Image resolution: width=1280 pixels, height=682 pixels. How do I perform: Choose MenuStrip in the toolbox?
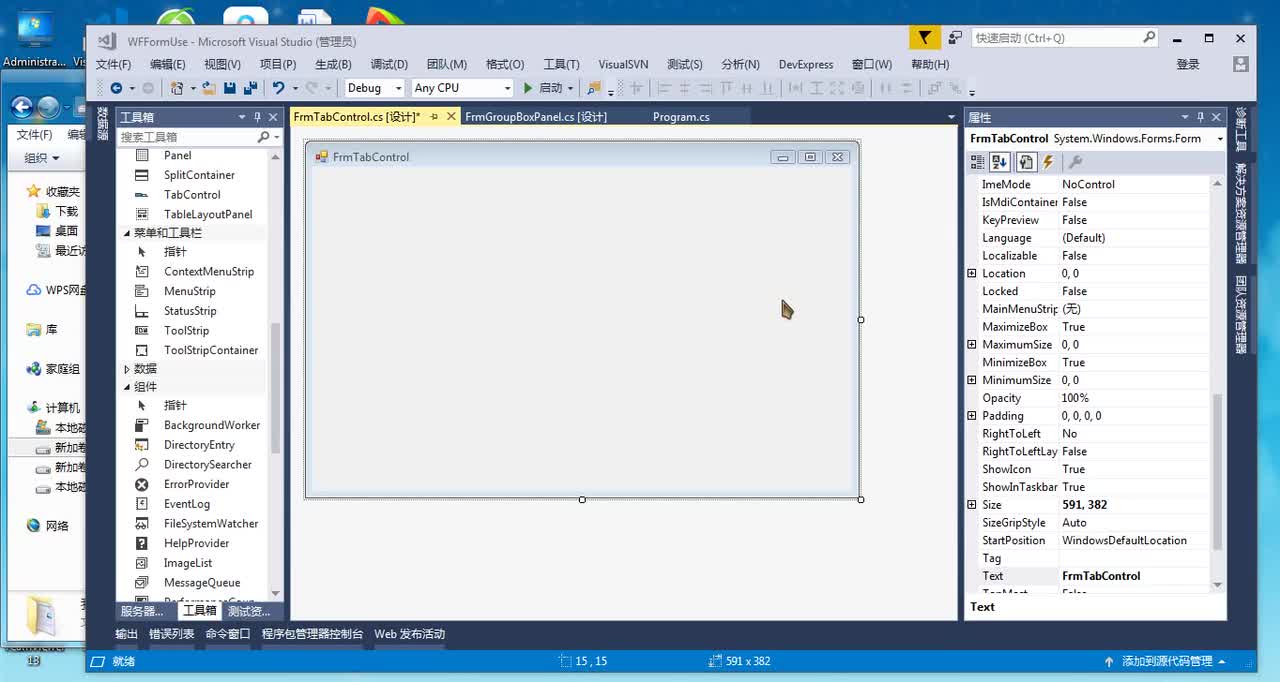pos(189,291)
